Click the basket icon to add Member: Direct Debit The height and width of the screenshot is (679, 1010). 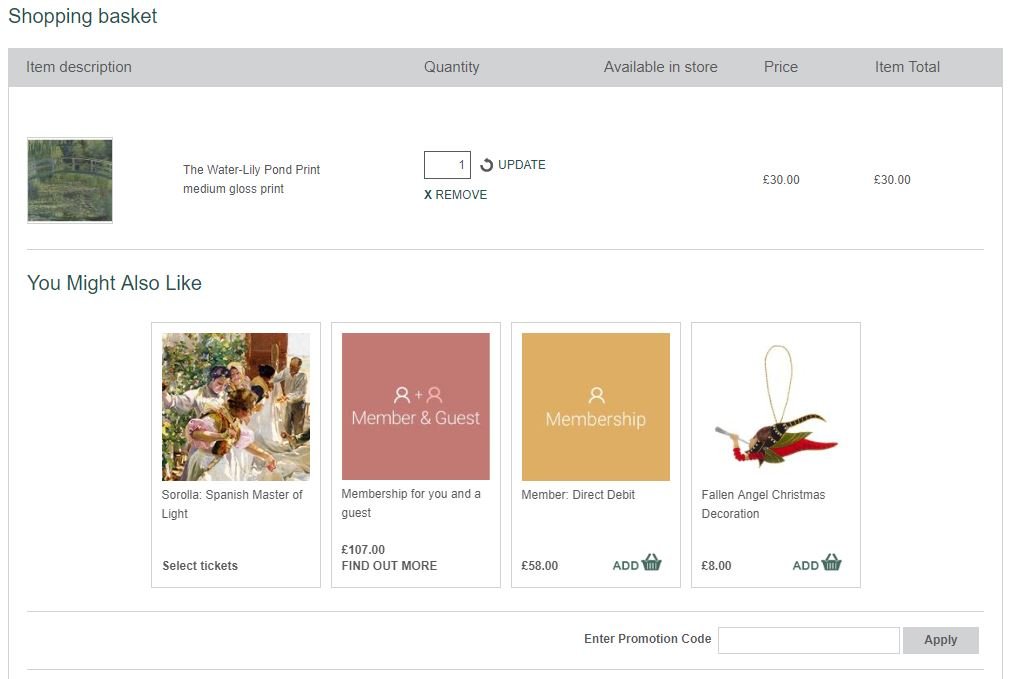tap(651, 563)
